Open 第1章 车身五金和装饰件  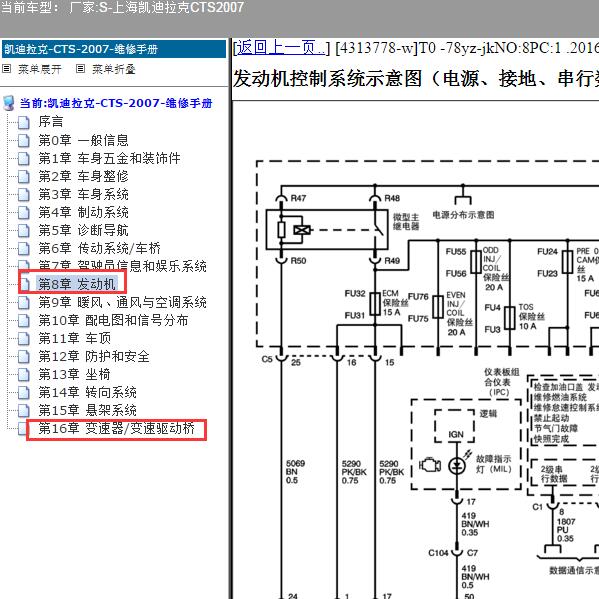[109, 158]
